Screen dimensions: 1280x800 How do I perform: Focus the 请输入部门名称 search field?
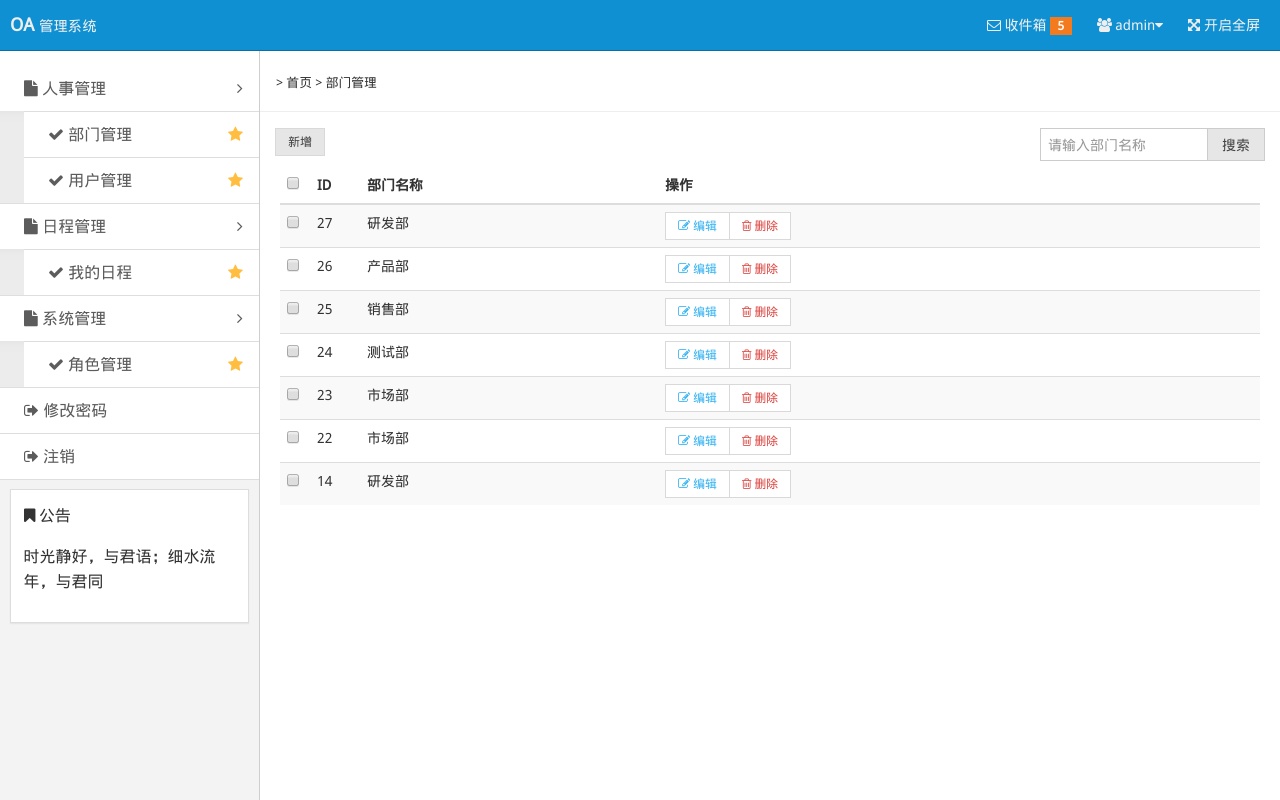click(1124, 144)
